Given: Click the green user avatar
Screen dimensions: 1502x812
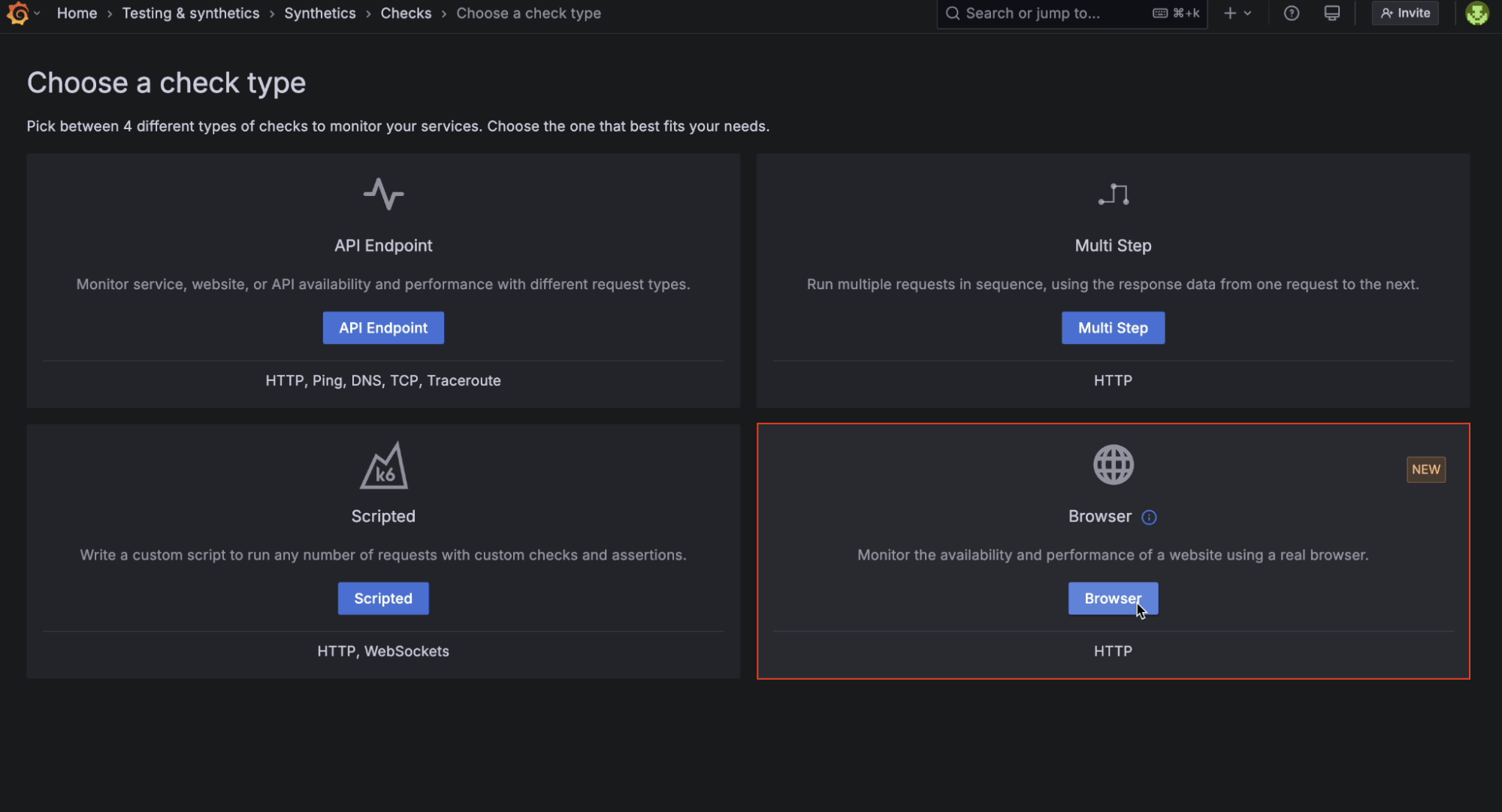Looking at the screenshot, I should click(1476, 14).
